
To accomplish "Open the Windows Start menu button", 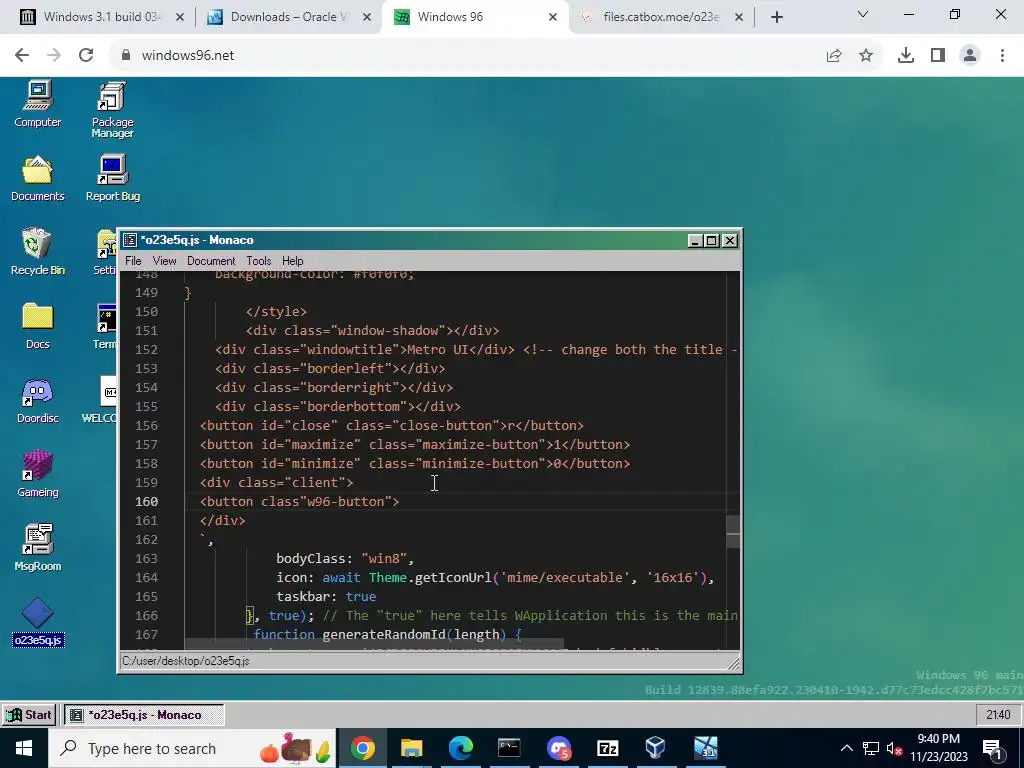I will click(x=24, y=748).
